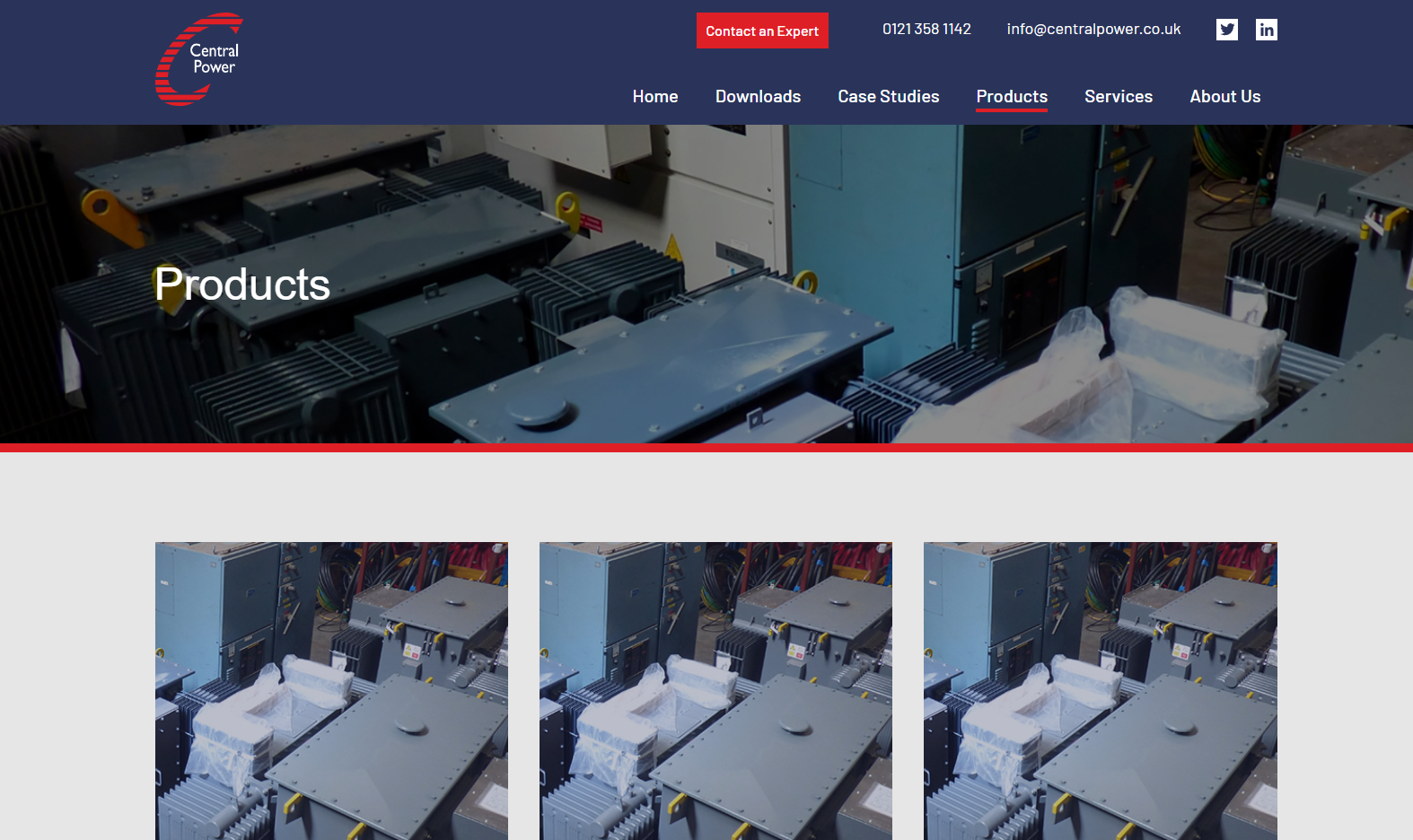
Task: Open the Services menu item
Action: pyautogui.click(x=1118, y=97)
